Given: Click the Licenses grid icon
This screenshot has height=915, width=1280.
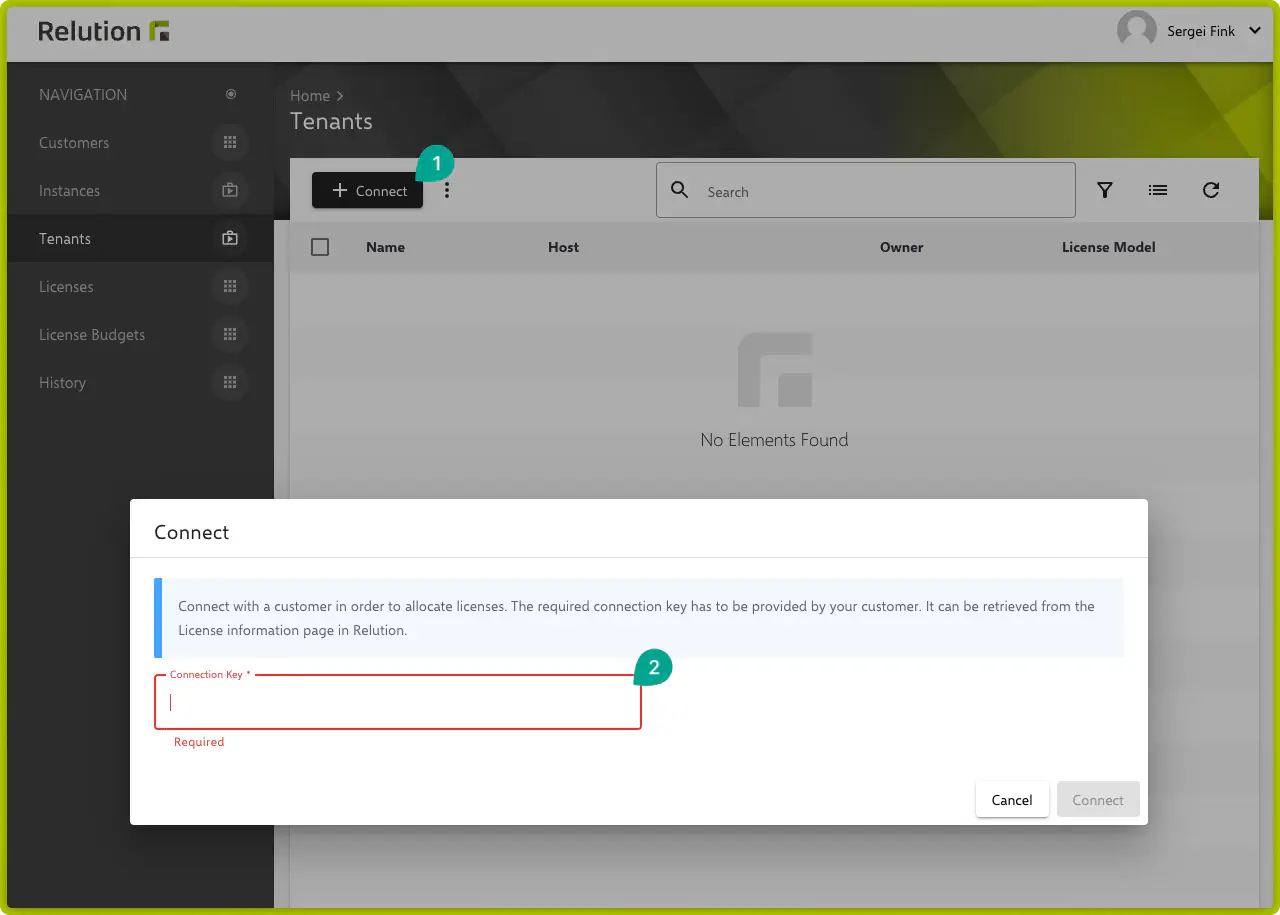Looking at the screenshot, I should point(230,287).
